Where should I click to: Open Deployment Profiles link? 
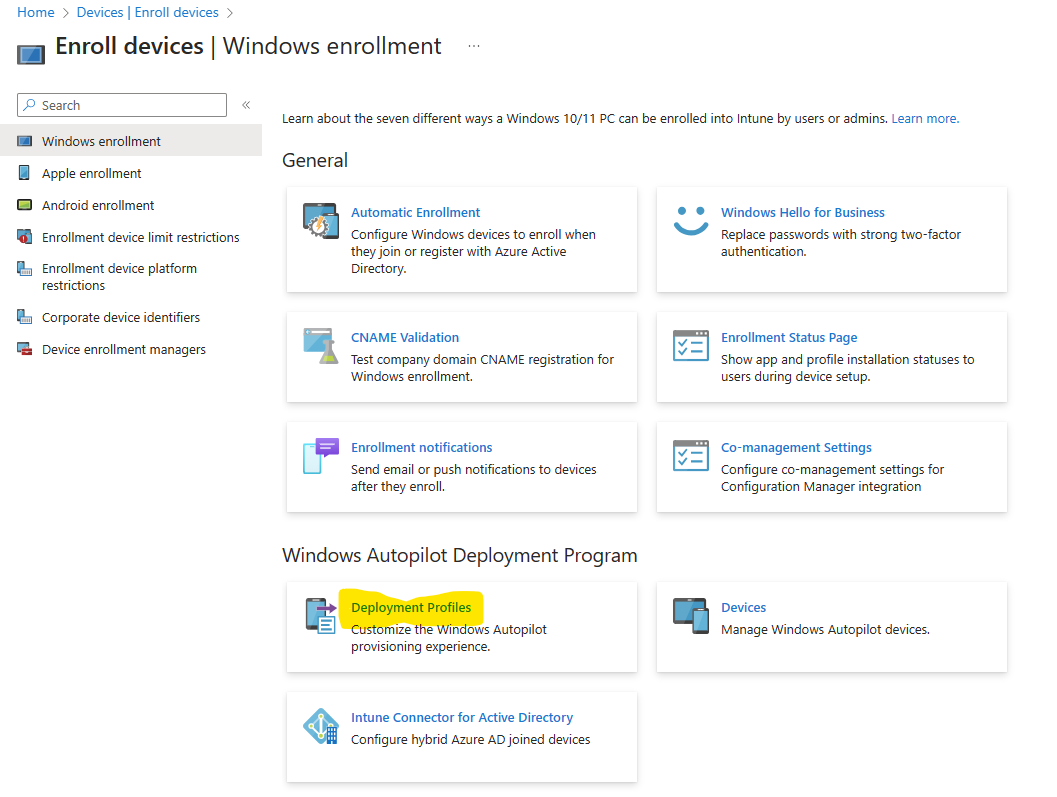pyautogui.click(x=411, y=608)
